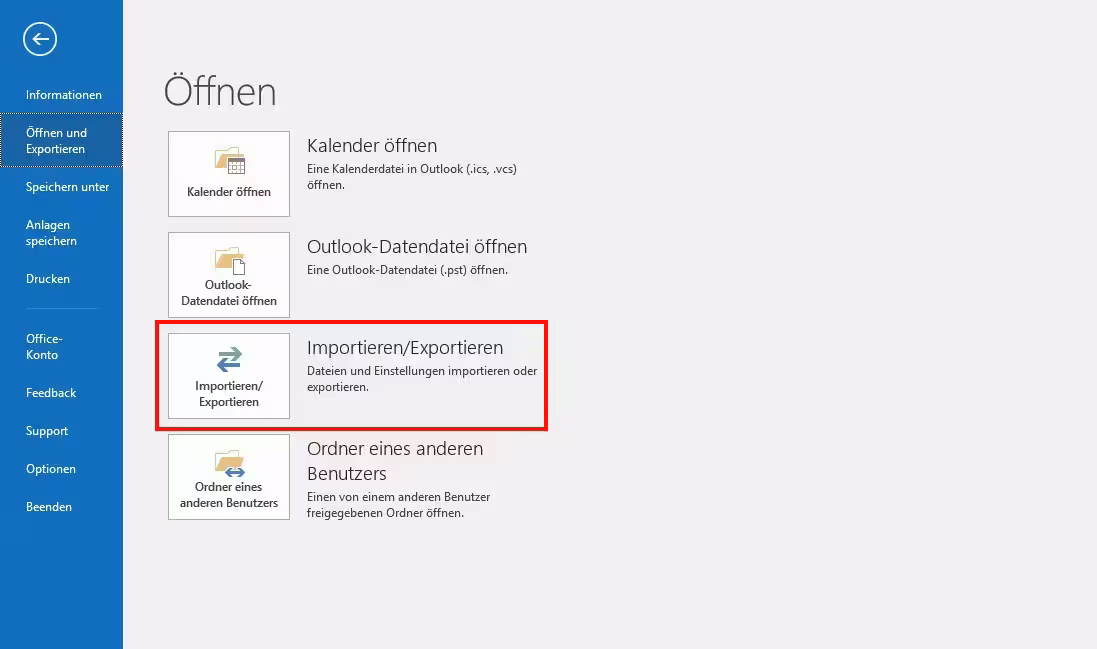Screen dimensions: 1097x649
Task: Click Beenden to quit Outlook
Action: pos(49,507)
